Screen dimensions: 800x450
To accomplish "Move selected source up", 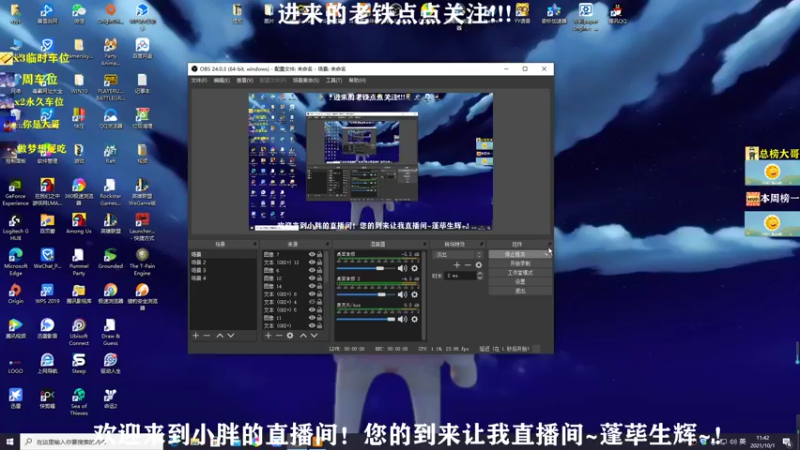I will tap(303, 335).
